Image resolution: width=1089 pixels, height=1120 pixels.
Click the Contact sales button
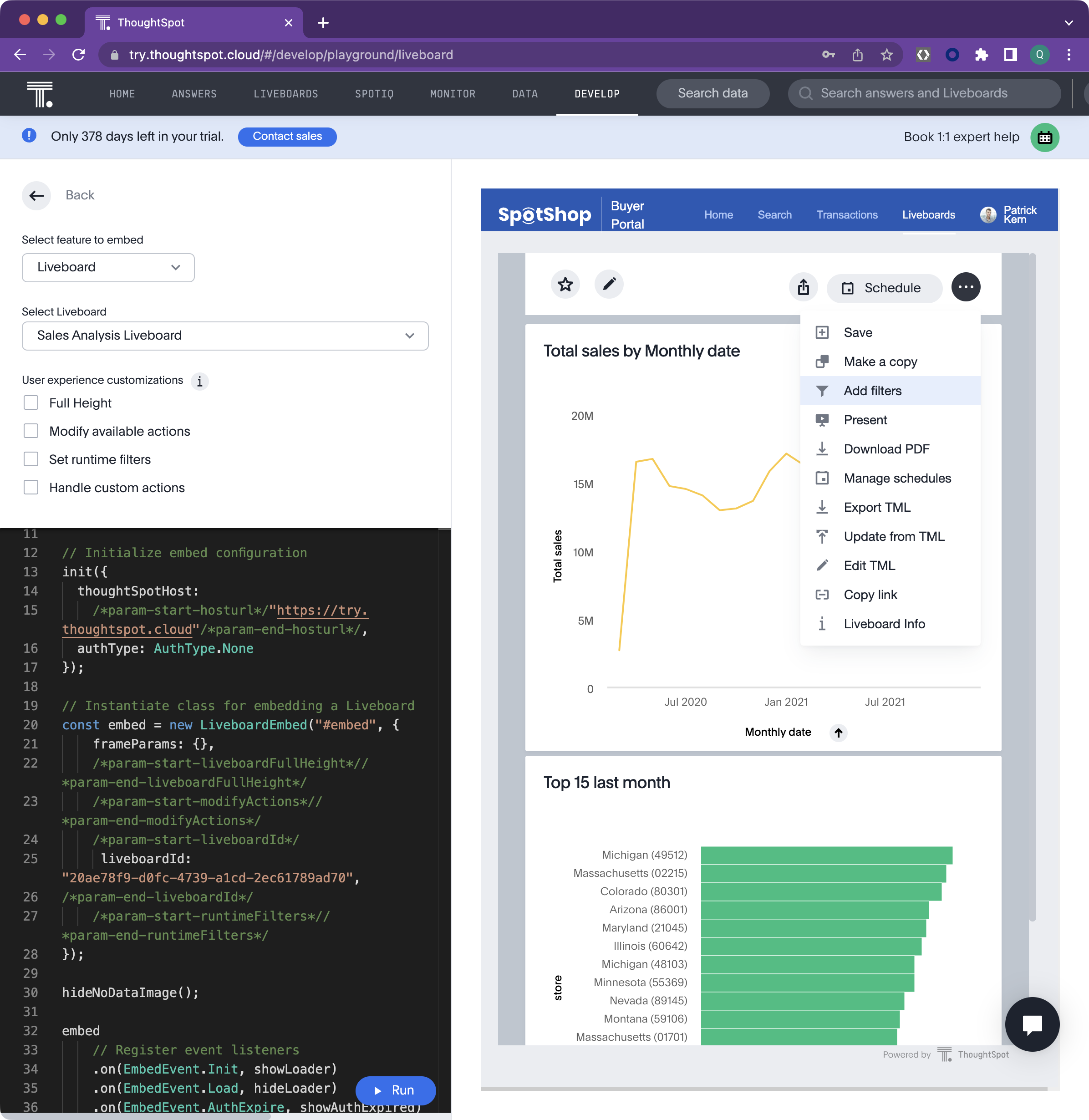(x=287, y=137)
